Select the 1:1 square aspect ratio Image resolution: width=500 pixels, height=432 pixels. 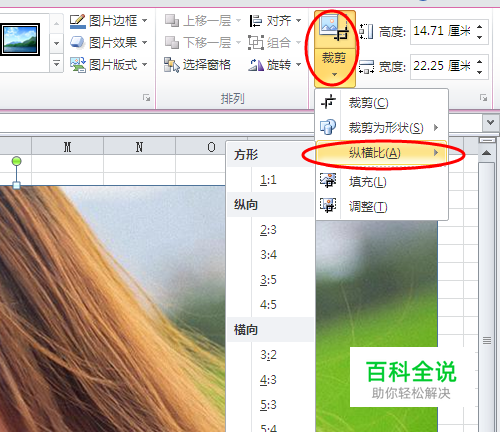[x=269, y=180]
